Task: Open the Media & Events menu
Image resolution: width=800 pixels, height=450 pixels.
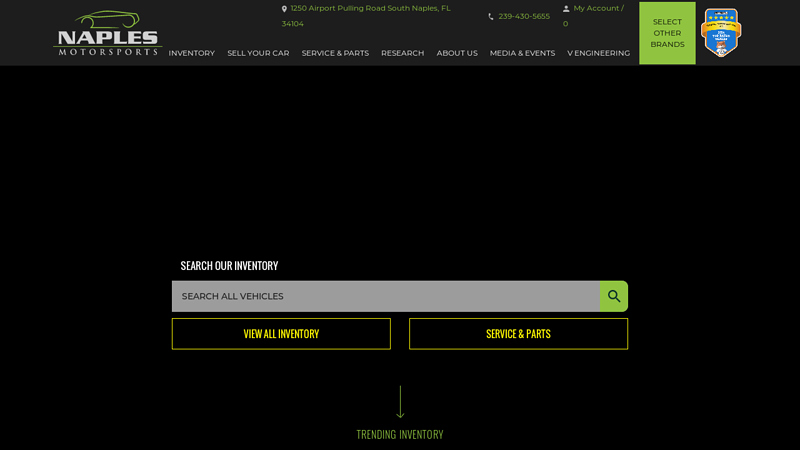Action: tap(522, 53)
